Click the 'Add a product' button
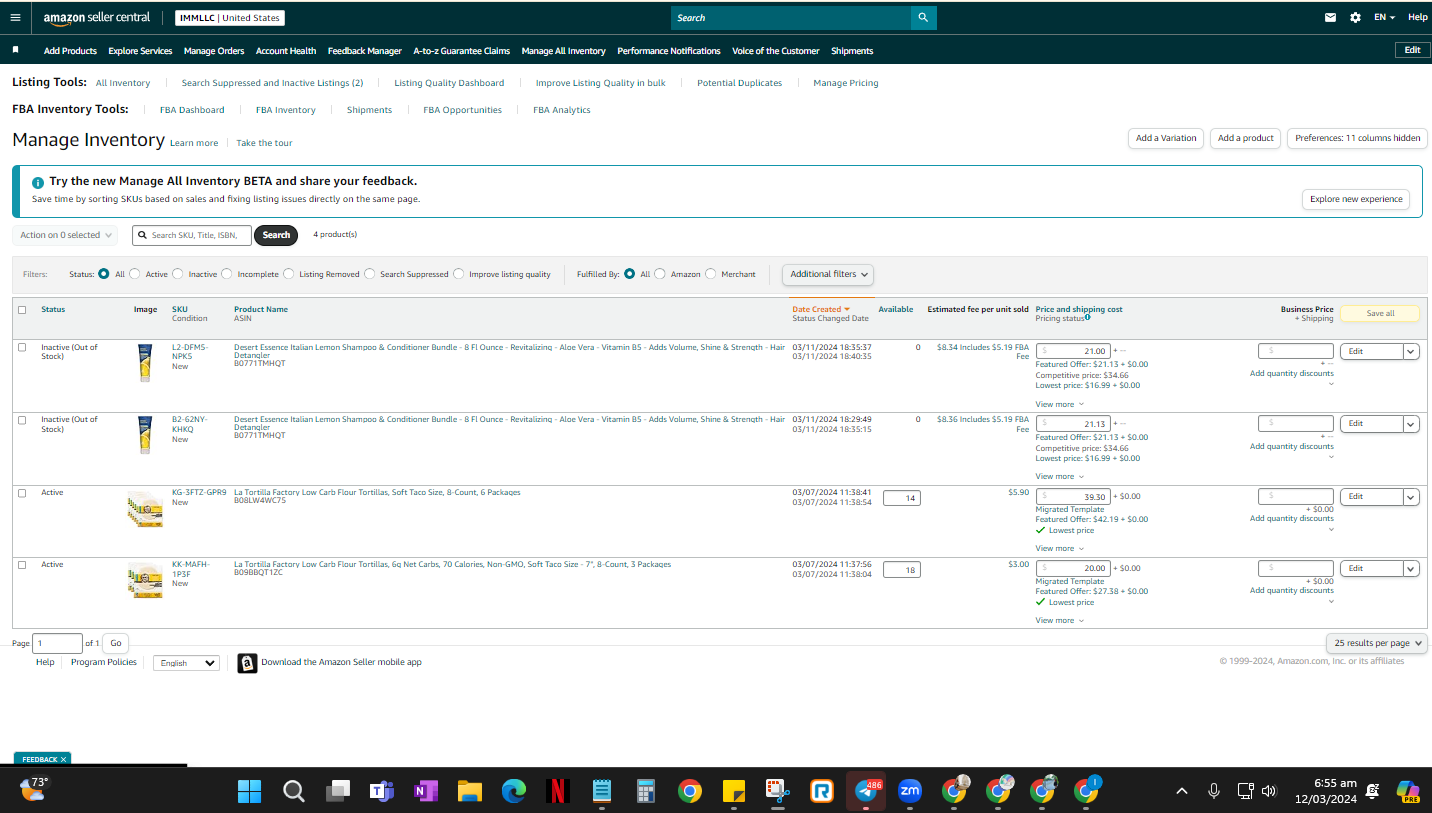 pyautogui.click(x=1246, y=138)
